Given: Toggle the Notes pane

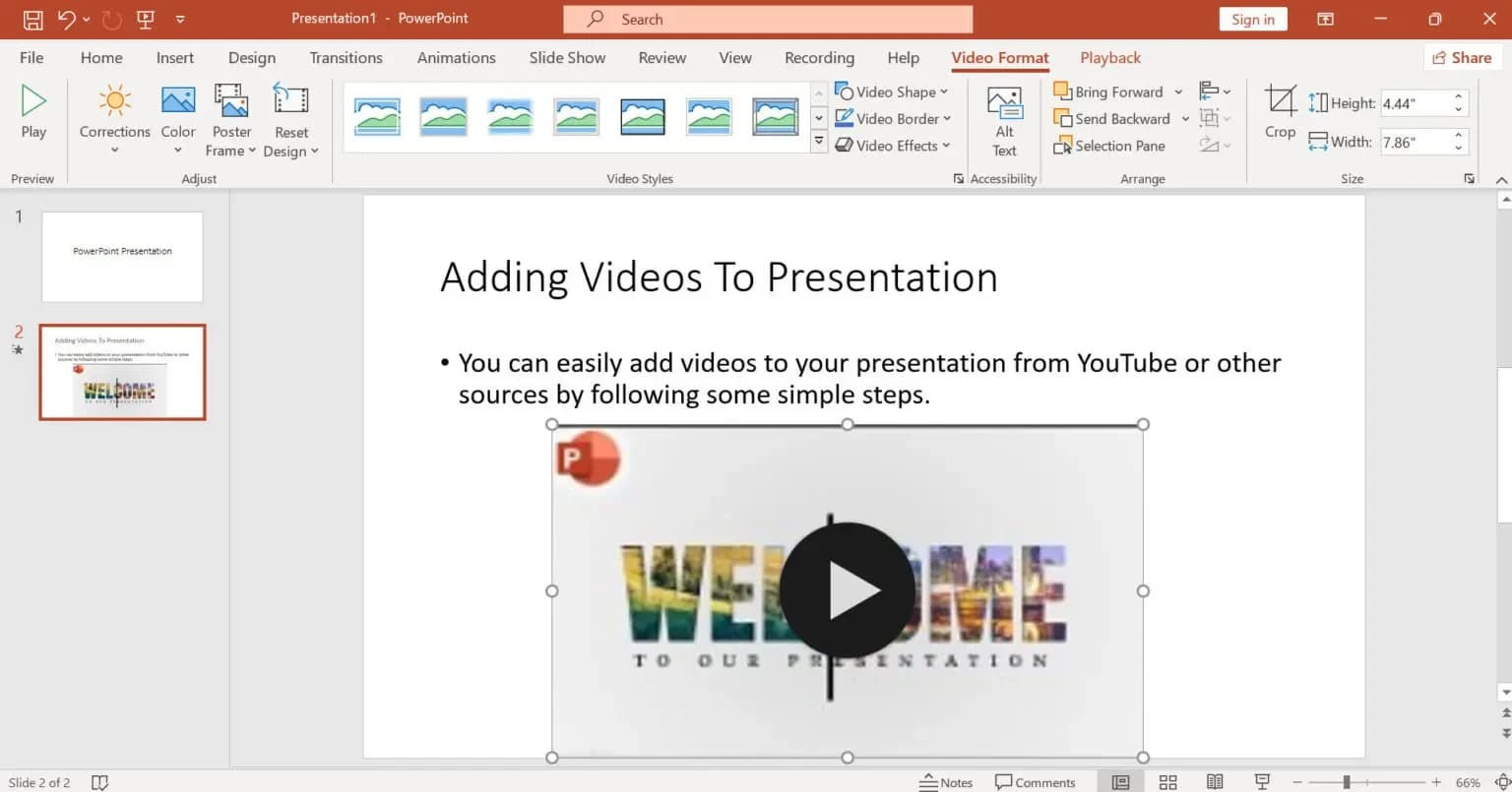Looking at the screenshot, I should pos(945,782).
